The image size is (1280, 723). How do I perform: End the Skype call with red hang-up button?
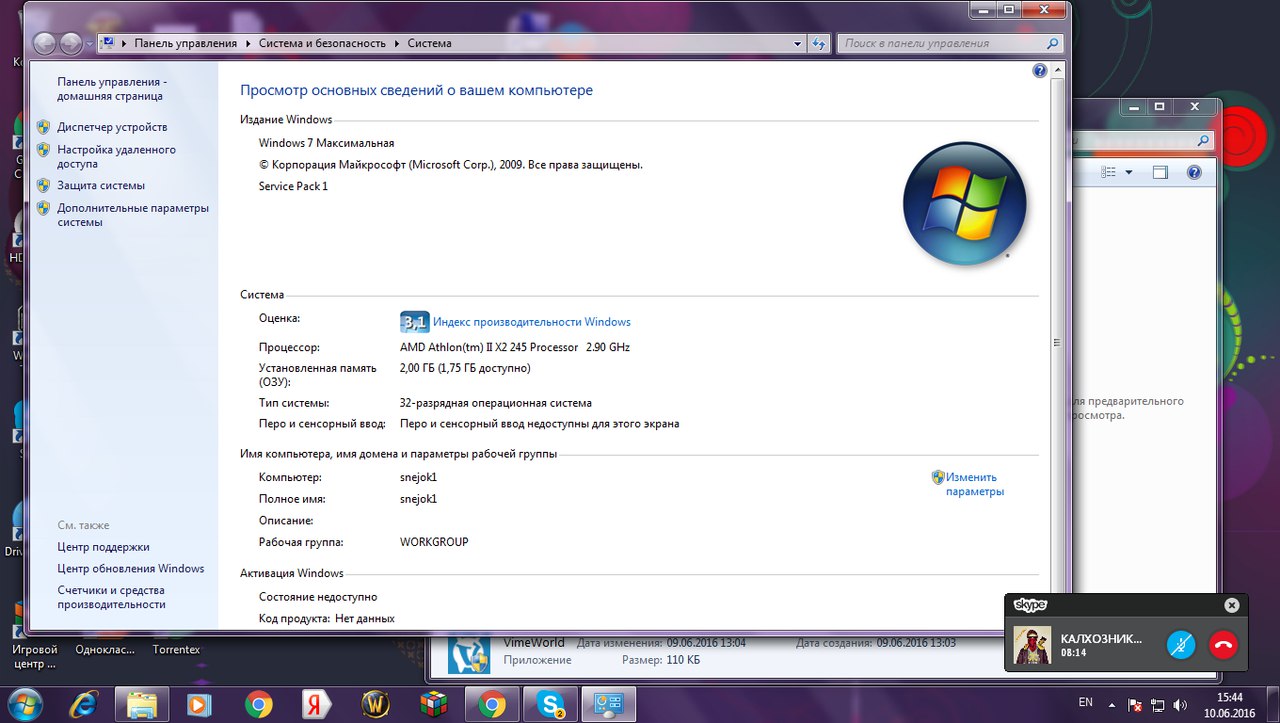click(x=1222, y=644)
